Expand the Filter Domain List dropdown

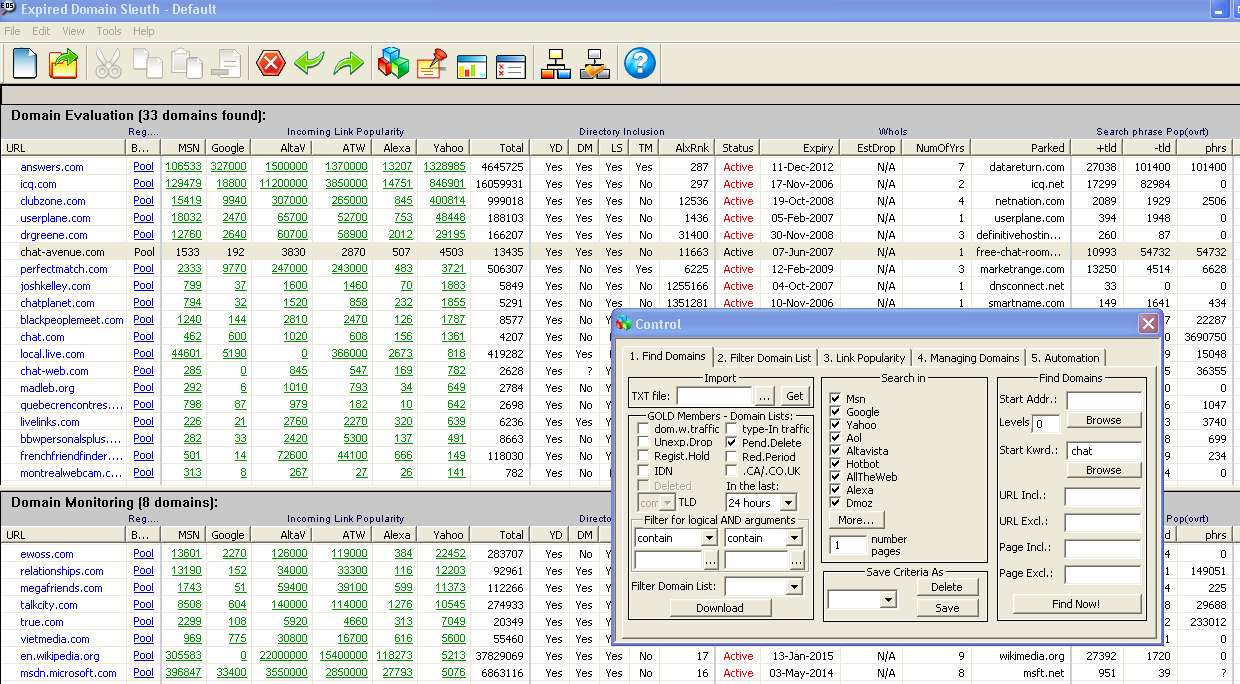(x=794, y=587)
